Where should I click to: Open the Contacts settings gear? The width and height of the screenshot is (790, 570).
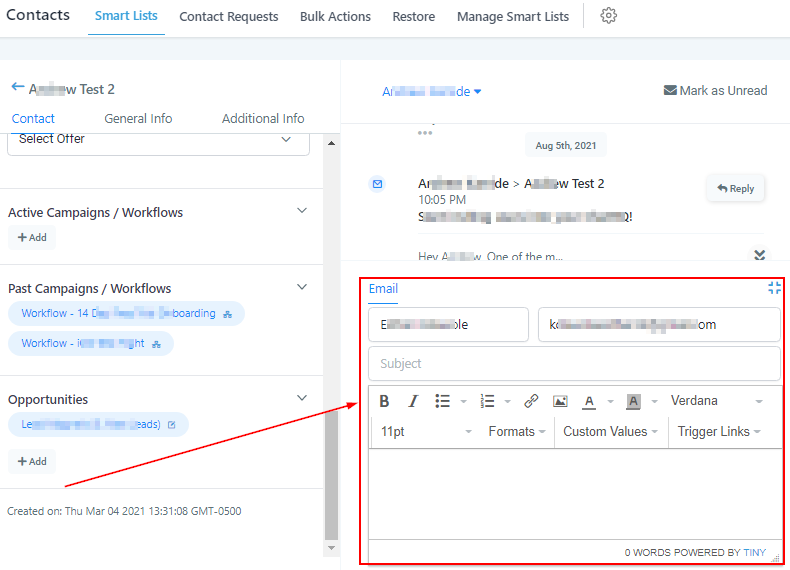point(608,16)
